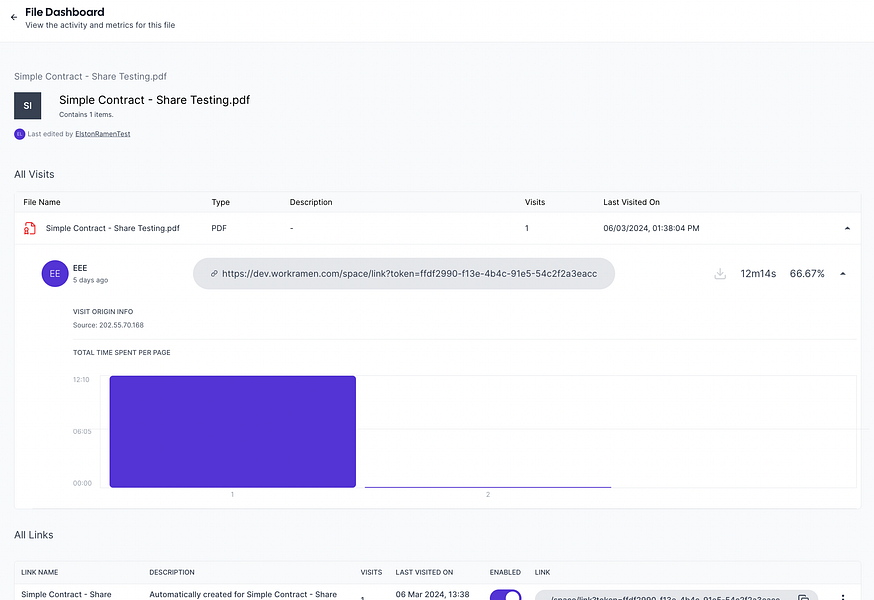Click the '06/03/2024, 01:38:04 PM' timestamp
This screenshot has width=874, height=600.
pyautogui.click(x=651, y=228)
